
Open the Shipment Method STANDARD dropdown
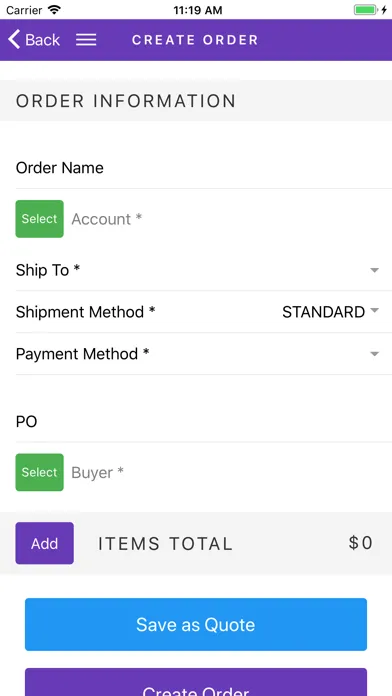tap(331, 312)
